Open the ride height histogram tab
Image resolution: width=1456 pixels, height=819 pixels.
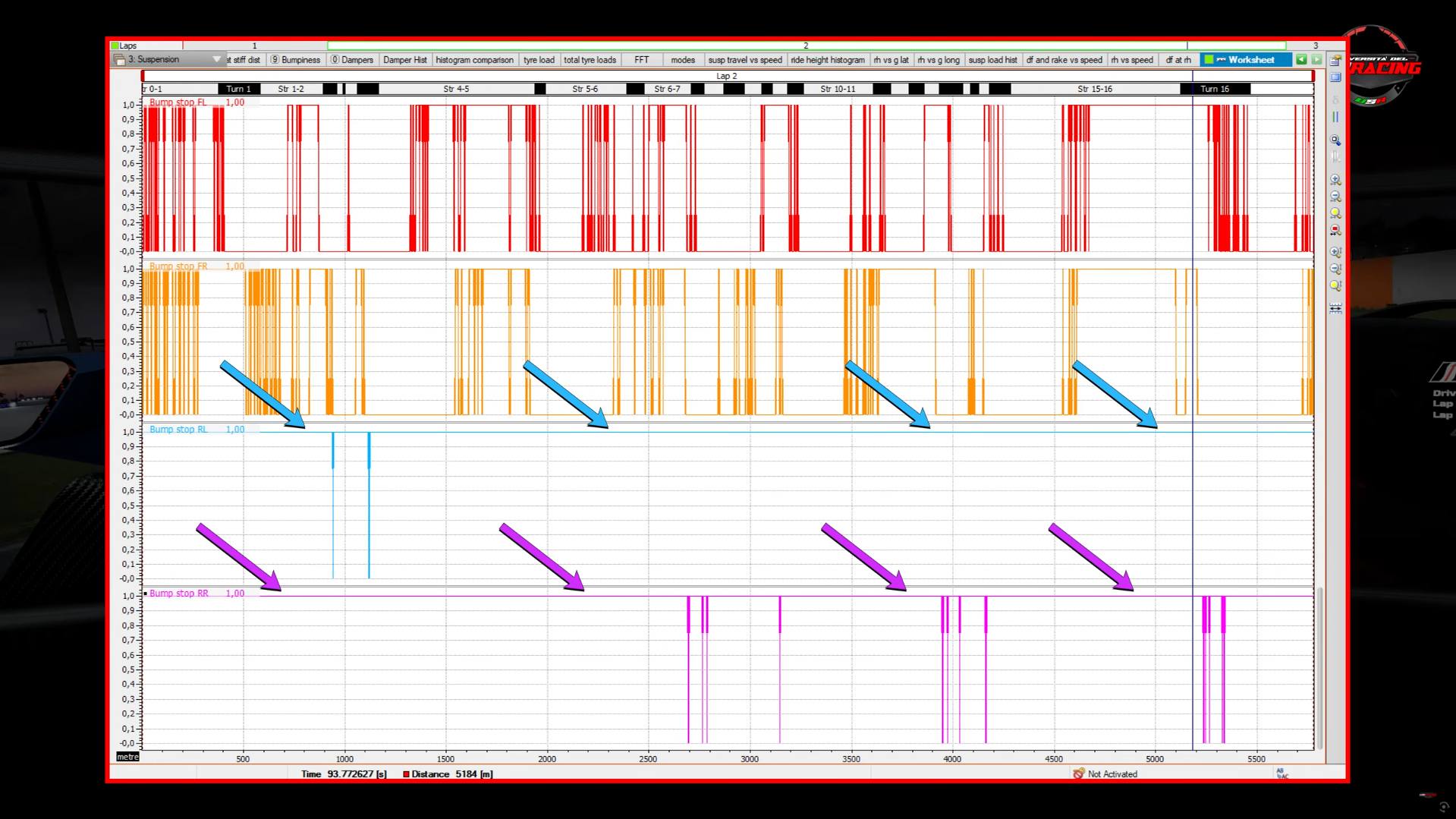click(x=827, y=60)
